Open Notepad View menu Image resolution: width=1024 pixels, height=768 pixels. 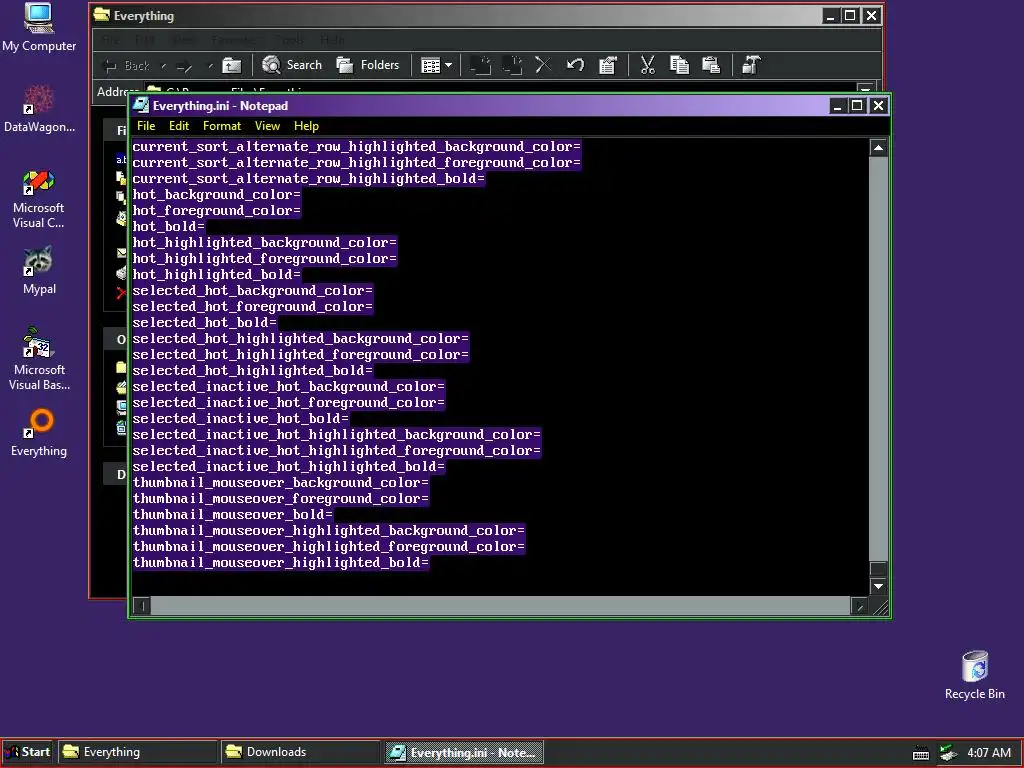(267, 126)
